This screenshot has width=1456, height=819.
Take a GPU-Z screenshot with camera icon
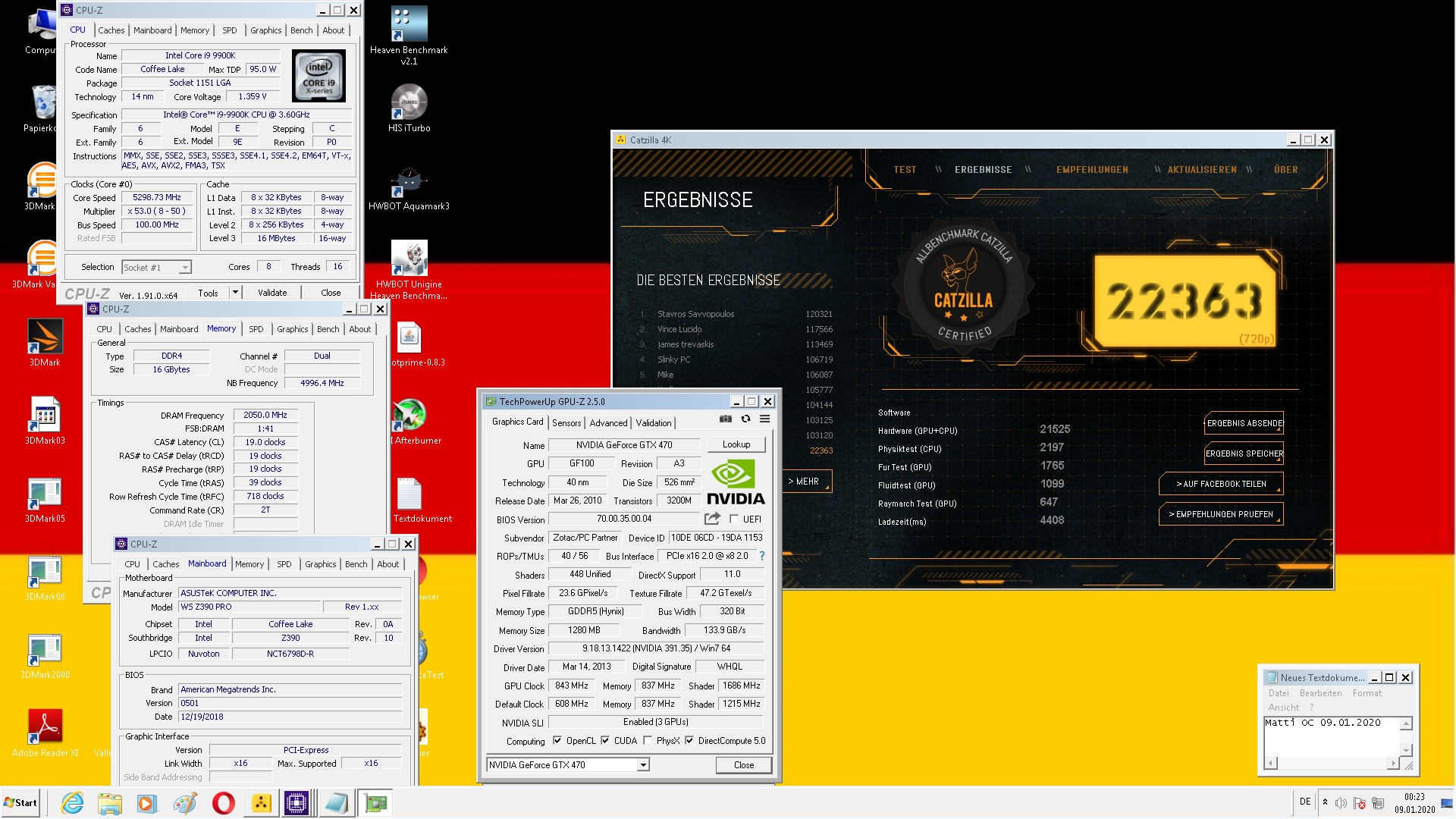[x=726, y=419]
